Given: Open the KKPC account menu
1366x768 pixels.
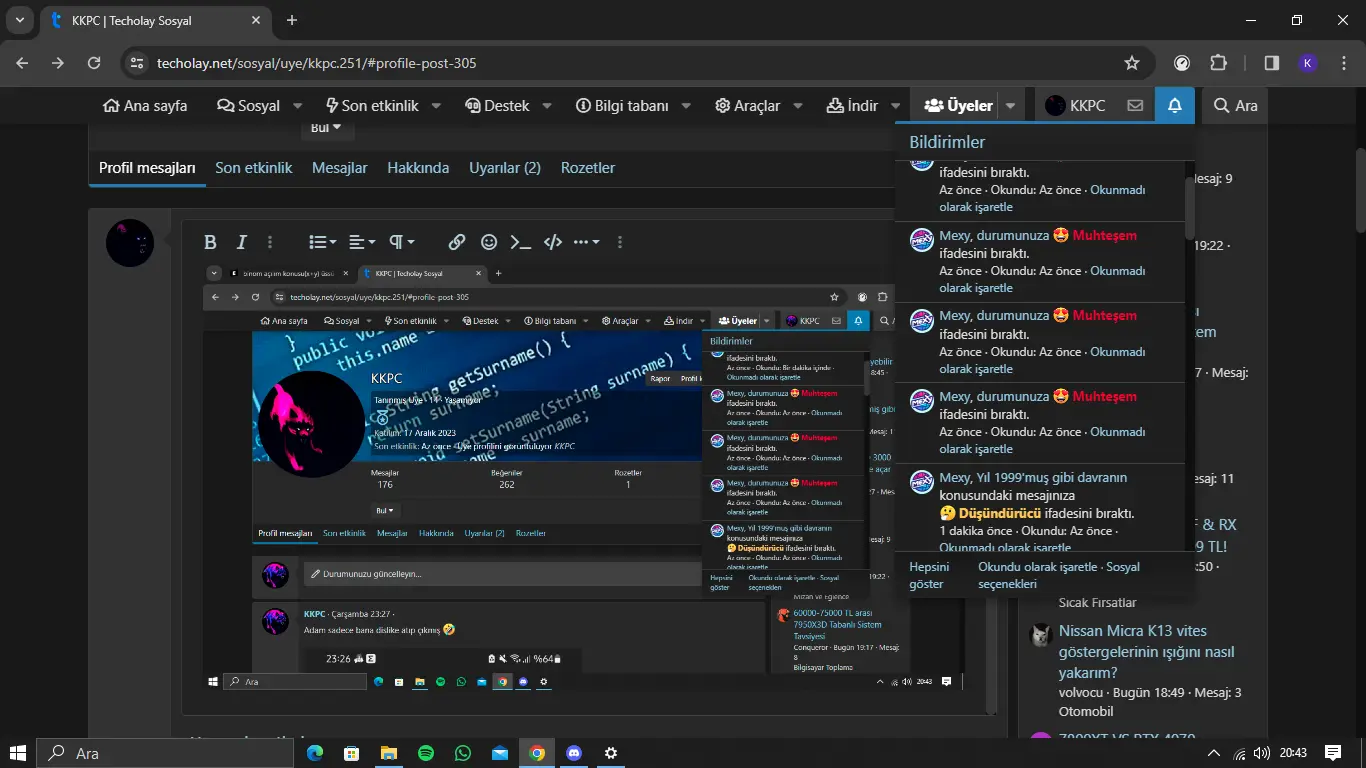Looking at the screenshot, I should 1076,105.
